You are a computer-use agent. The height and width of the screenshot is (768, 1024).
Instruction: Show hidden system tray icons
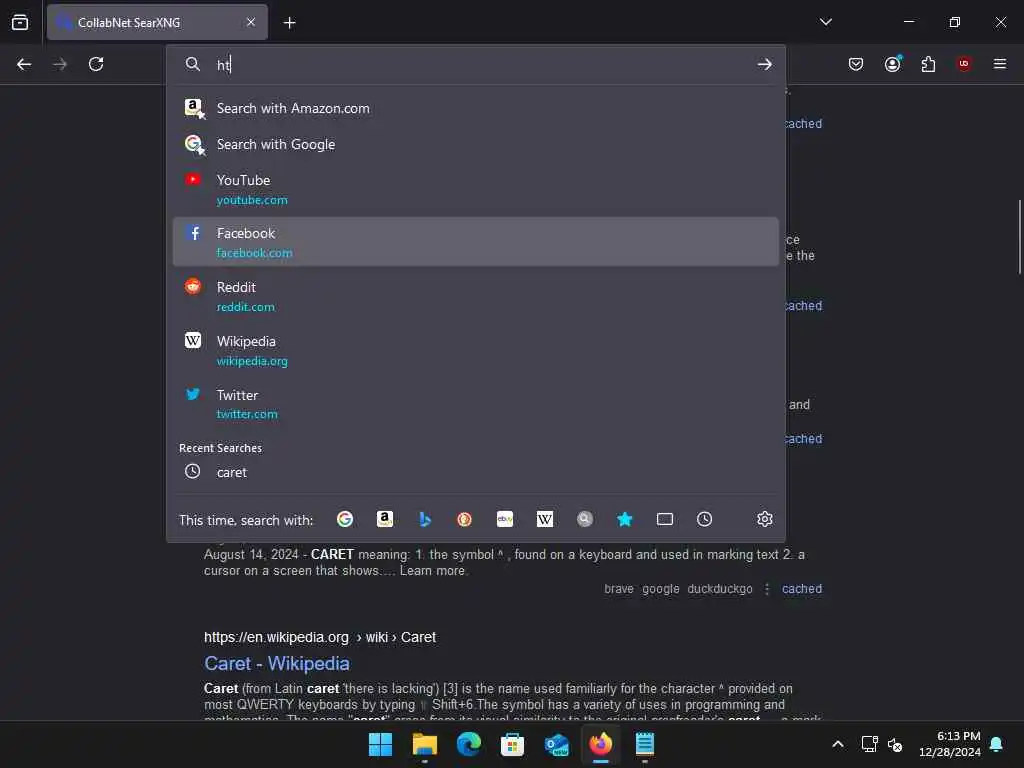tap(838, 744)
